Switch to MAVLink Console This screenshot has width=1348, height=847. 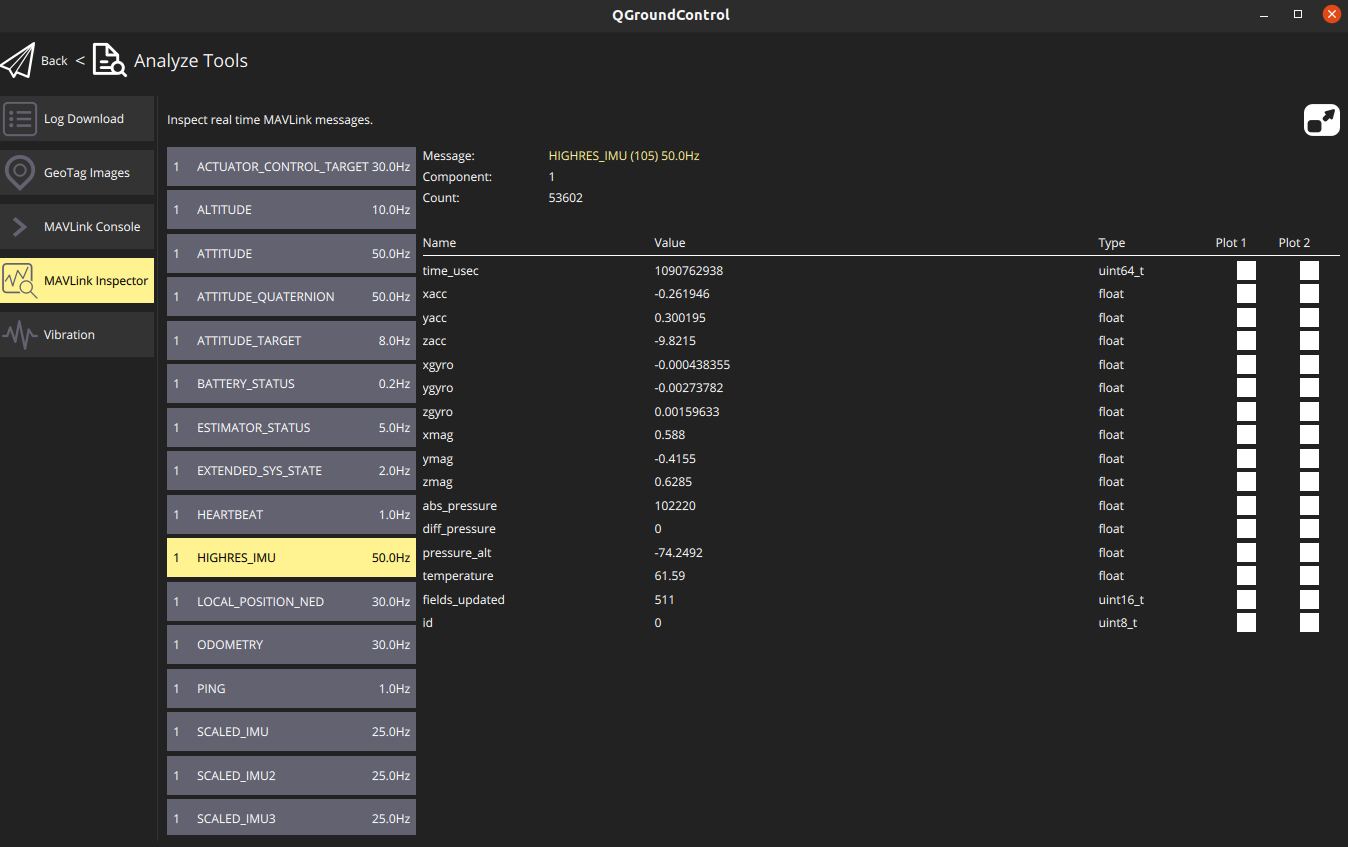click(x=77, y=227)
